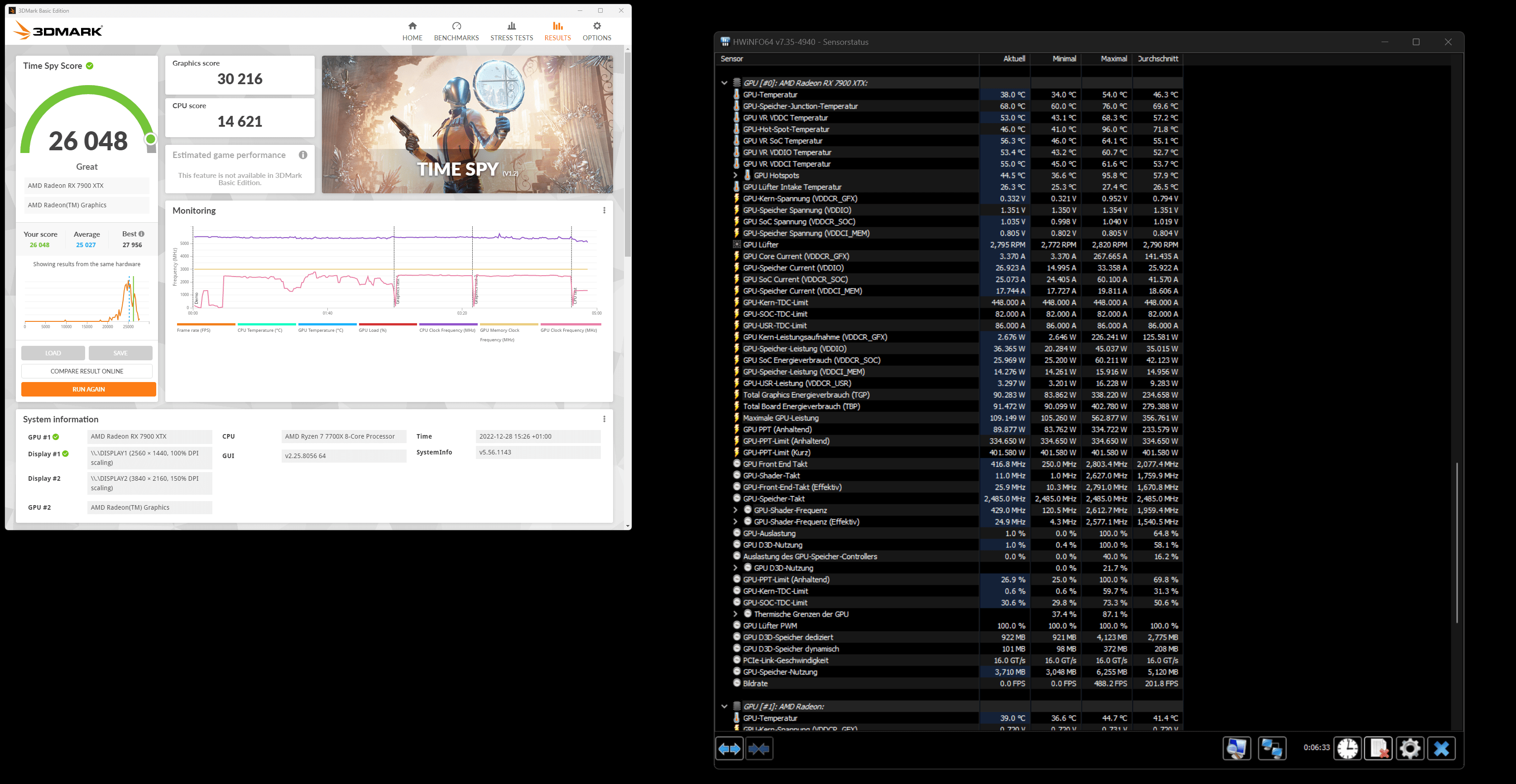The image size is (1516, 784).
Task: Open OPTIONS in 3DMark
Action: pyautogui.click(x=597, y=31)
